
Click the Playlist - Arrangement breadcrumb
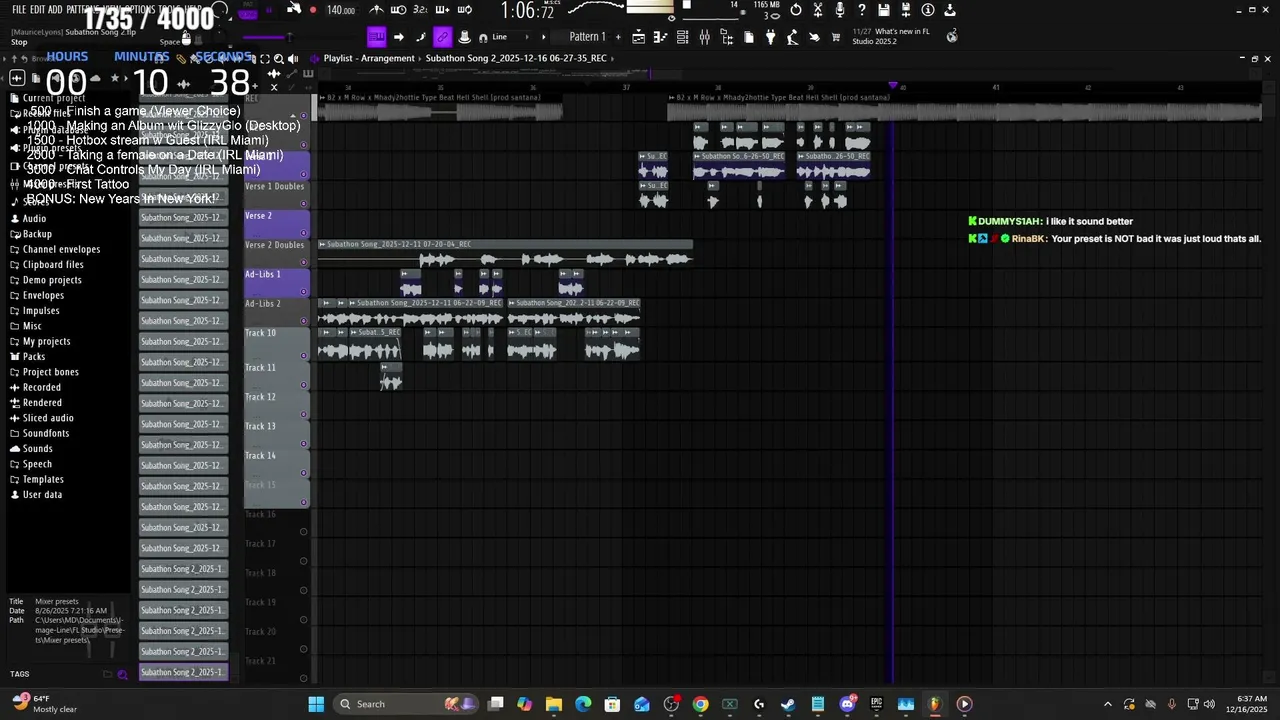tap(368, 58)
